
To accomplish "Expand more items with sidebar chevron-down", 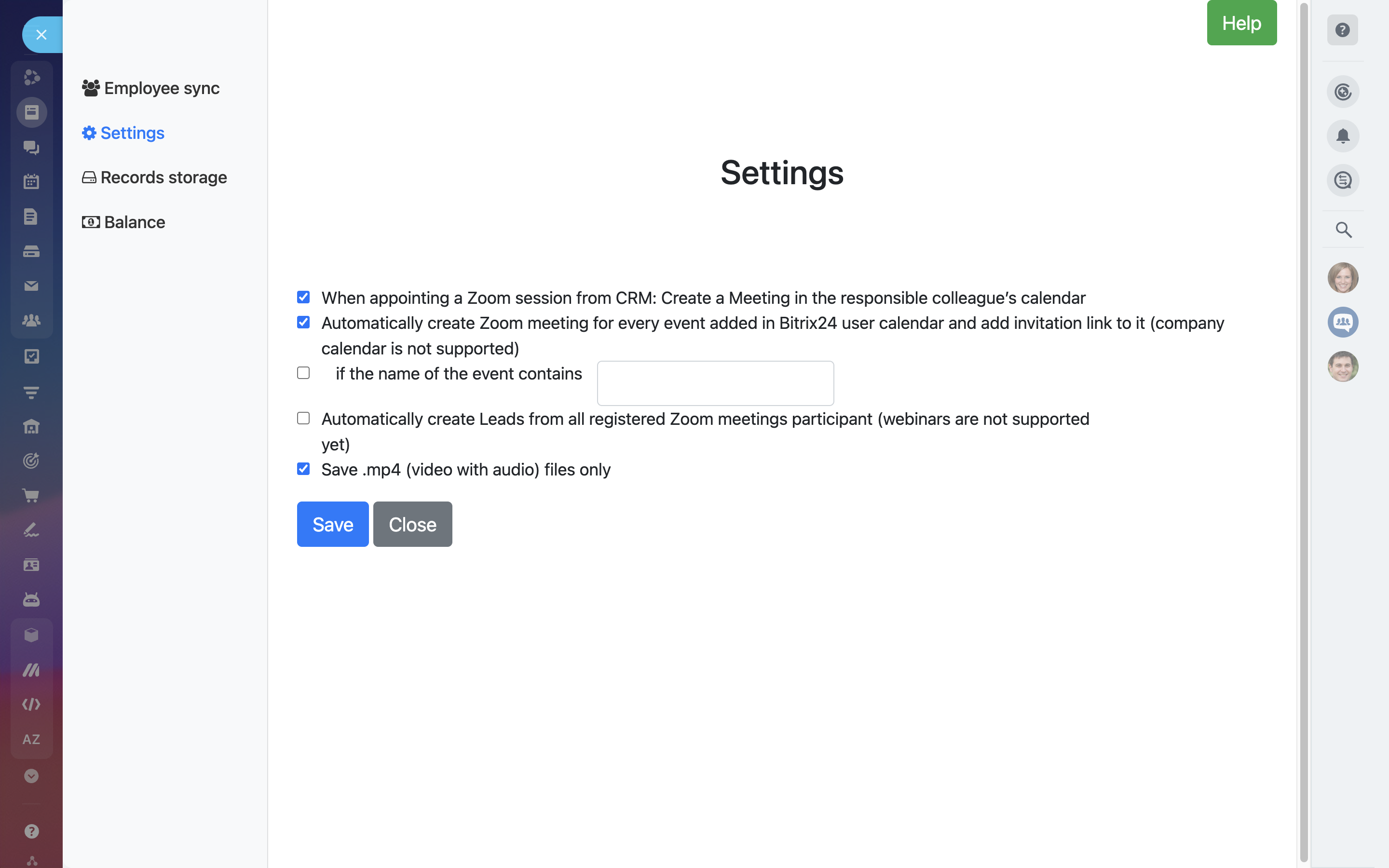I will (x=31, y=776).
